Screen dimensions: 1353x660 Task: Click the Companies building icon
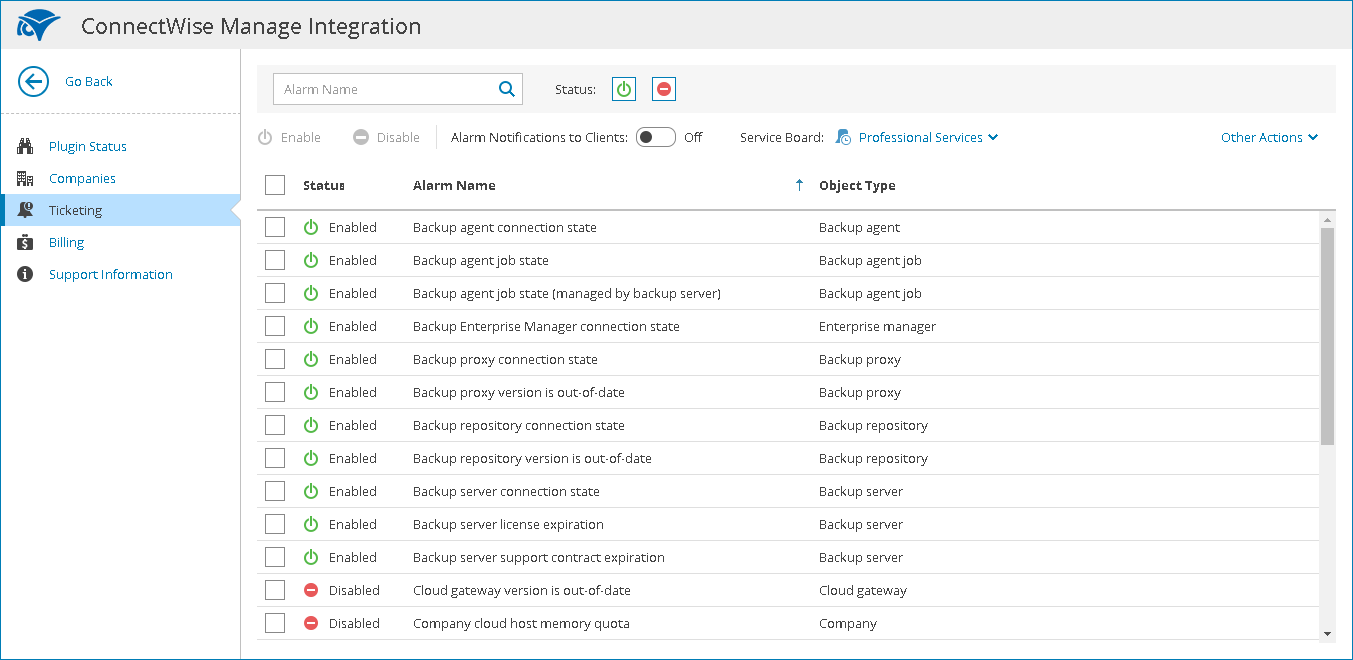coord(26,179)
